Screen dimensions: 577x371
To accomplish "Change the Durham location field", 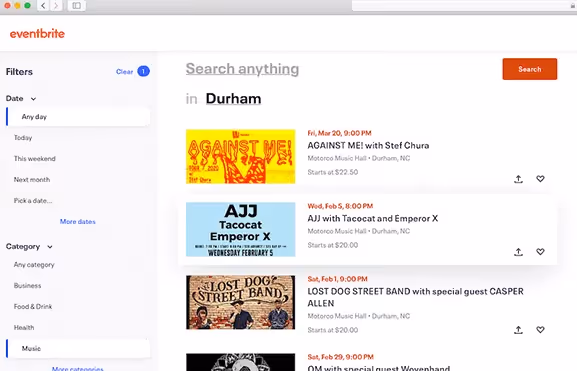I will point(233,99).
